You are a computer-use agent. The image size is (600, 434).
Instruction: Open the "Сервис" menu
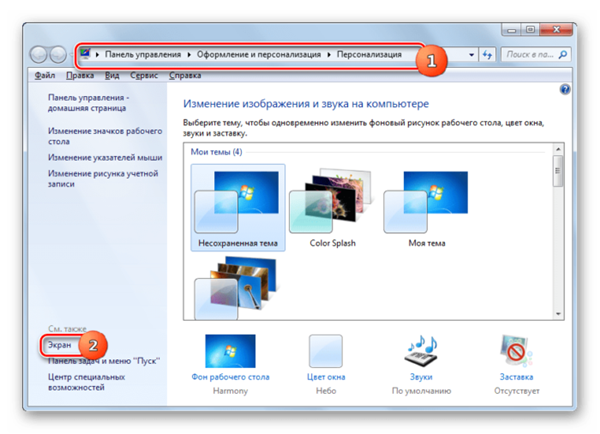click(144, 75)
